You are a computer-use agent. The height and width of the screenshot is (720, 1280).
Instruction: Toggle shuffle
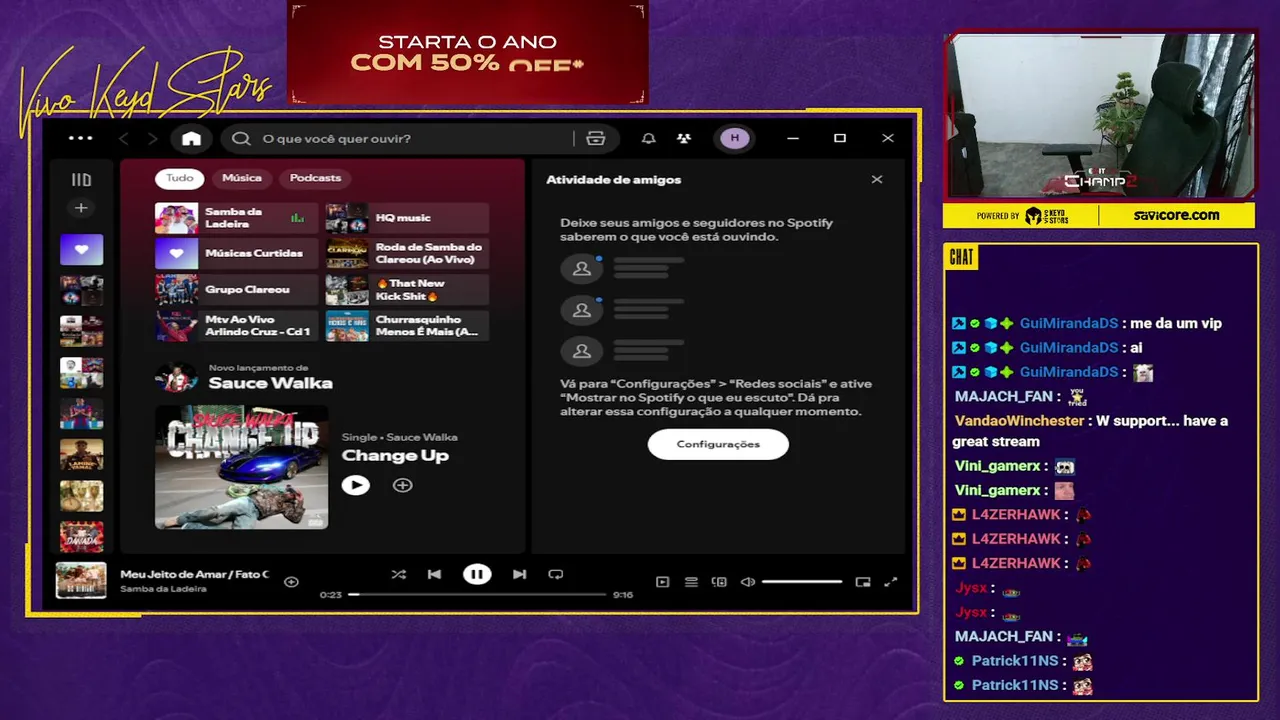pyautogui.click(x=398, y=574)
